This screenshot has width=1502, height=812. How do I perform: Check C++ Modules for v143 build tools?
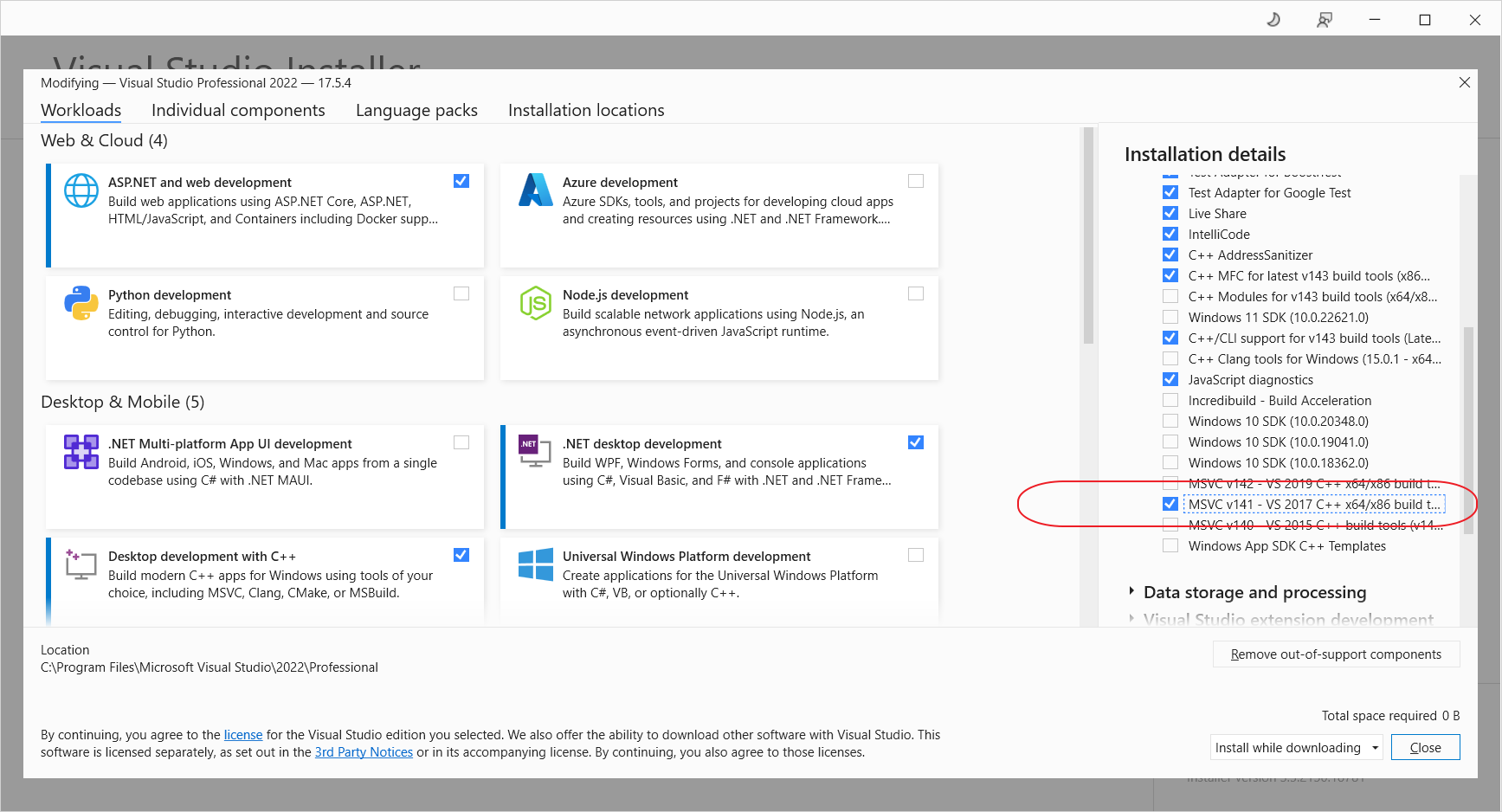pyautogui.click(x=1170, y=296)
